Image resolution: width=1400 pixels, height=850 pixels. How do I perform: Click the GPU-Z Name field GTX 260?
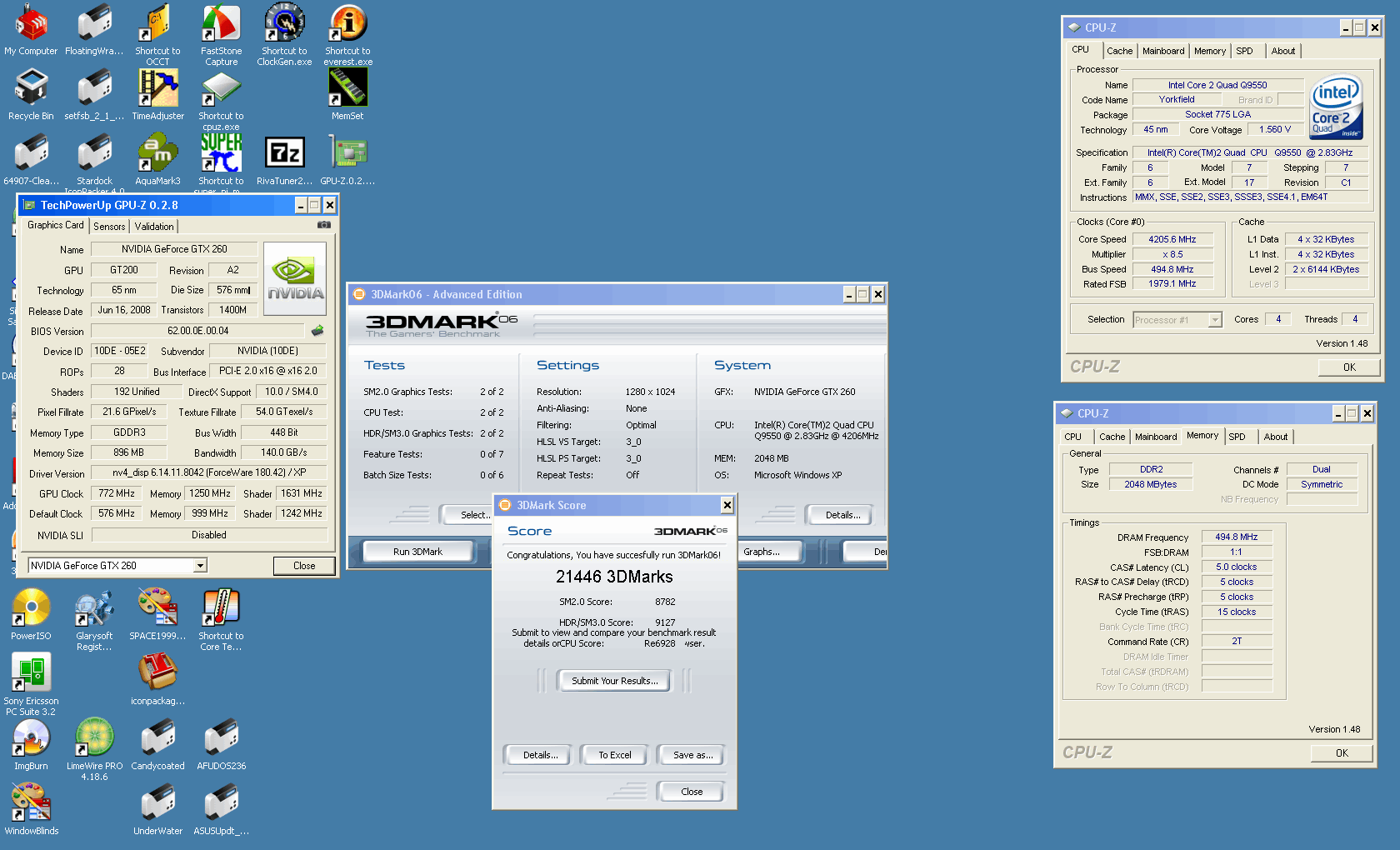(174, 249)
